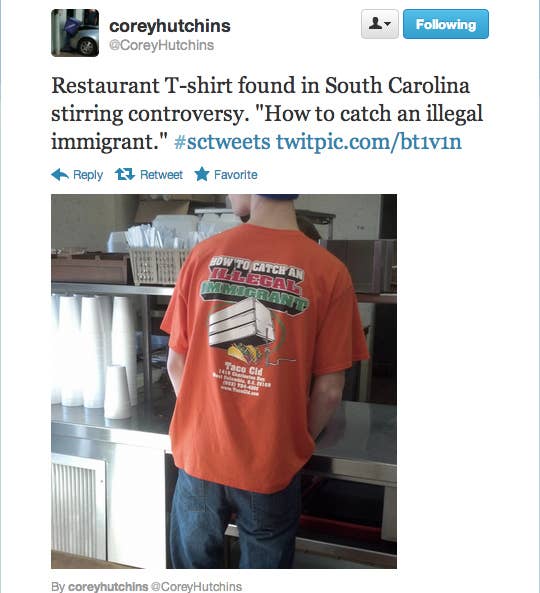
Task: Toggle the Following button
Action: pos(446,24)
